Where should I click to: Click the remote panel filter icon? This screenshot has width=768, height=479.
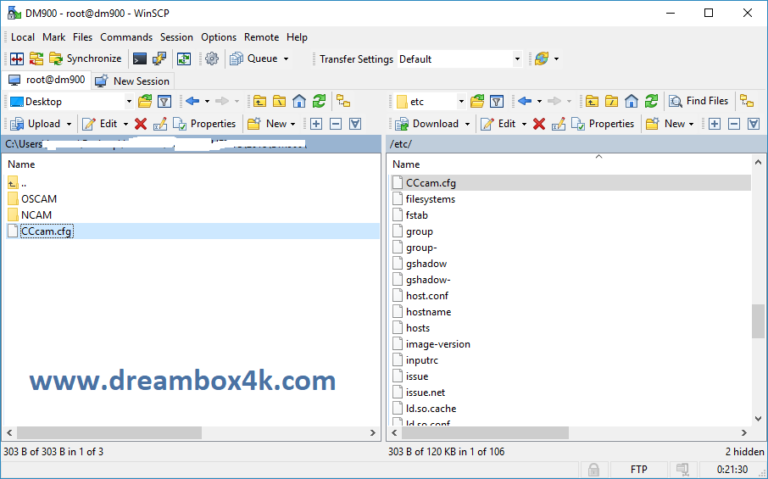tap(497, 101)
